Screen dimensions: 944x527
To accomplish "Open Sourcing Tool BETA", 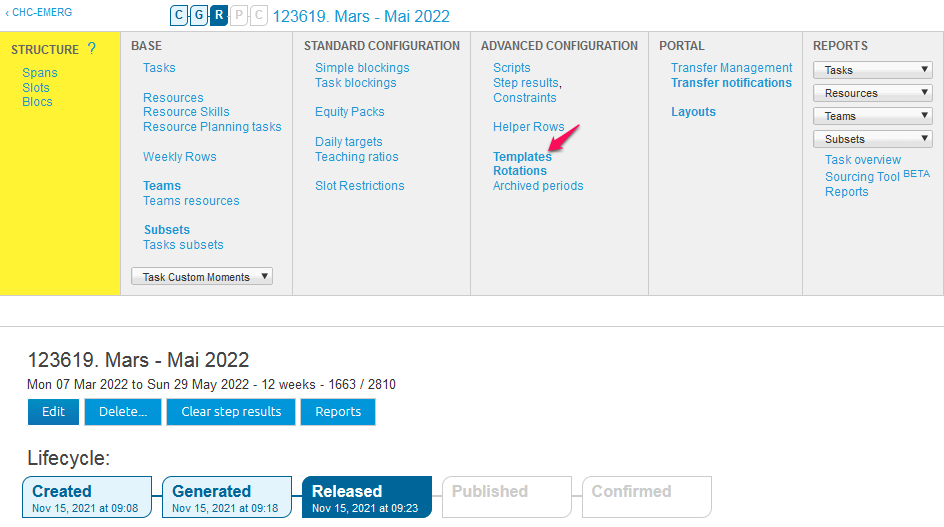I will point(877,176).
